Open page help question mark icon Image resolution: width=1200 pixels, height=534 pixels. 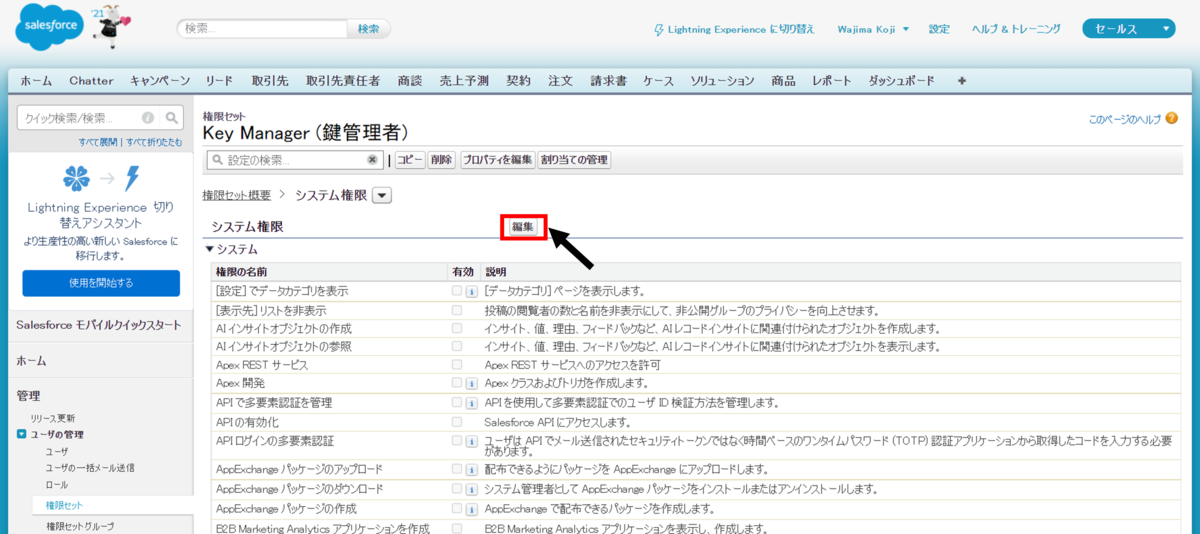coord(1171,119)
